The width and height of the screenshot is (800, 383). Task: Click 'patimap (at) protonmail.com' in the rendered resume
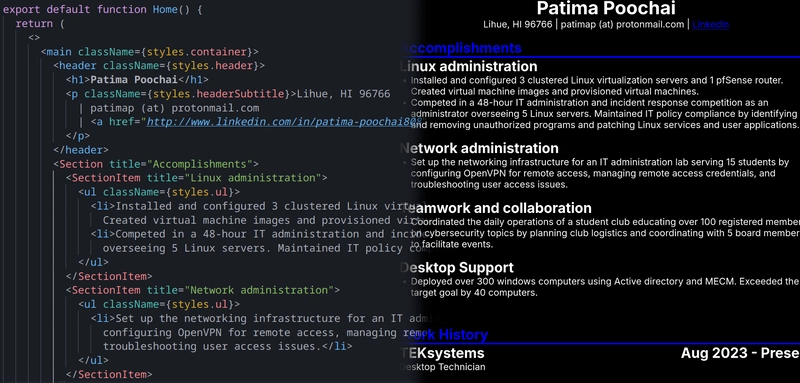(x=622, y=24)
